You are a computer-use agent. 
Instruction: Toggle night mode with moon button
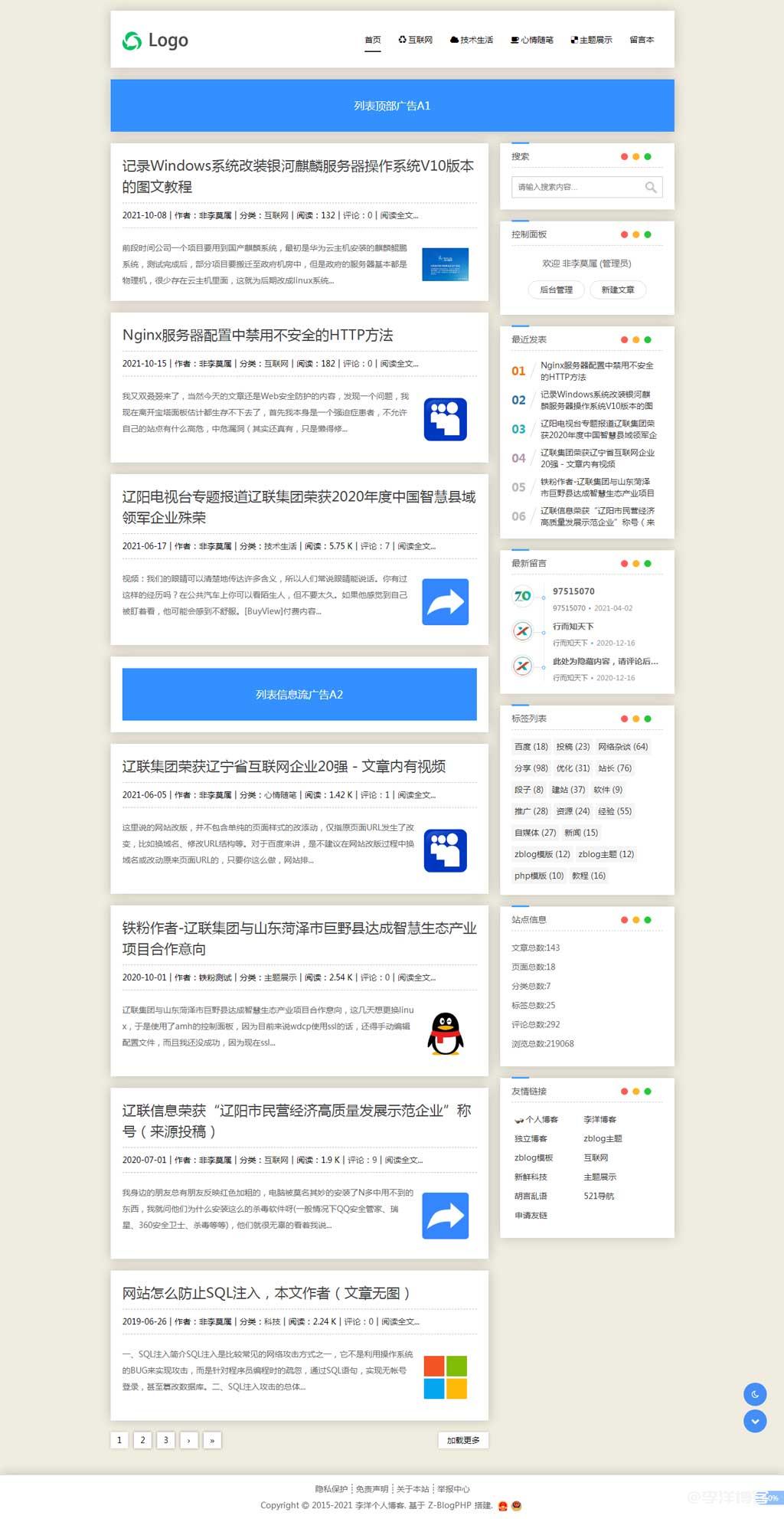click(755, 1393)
